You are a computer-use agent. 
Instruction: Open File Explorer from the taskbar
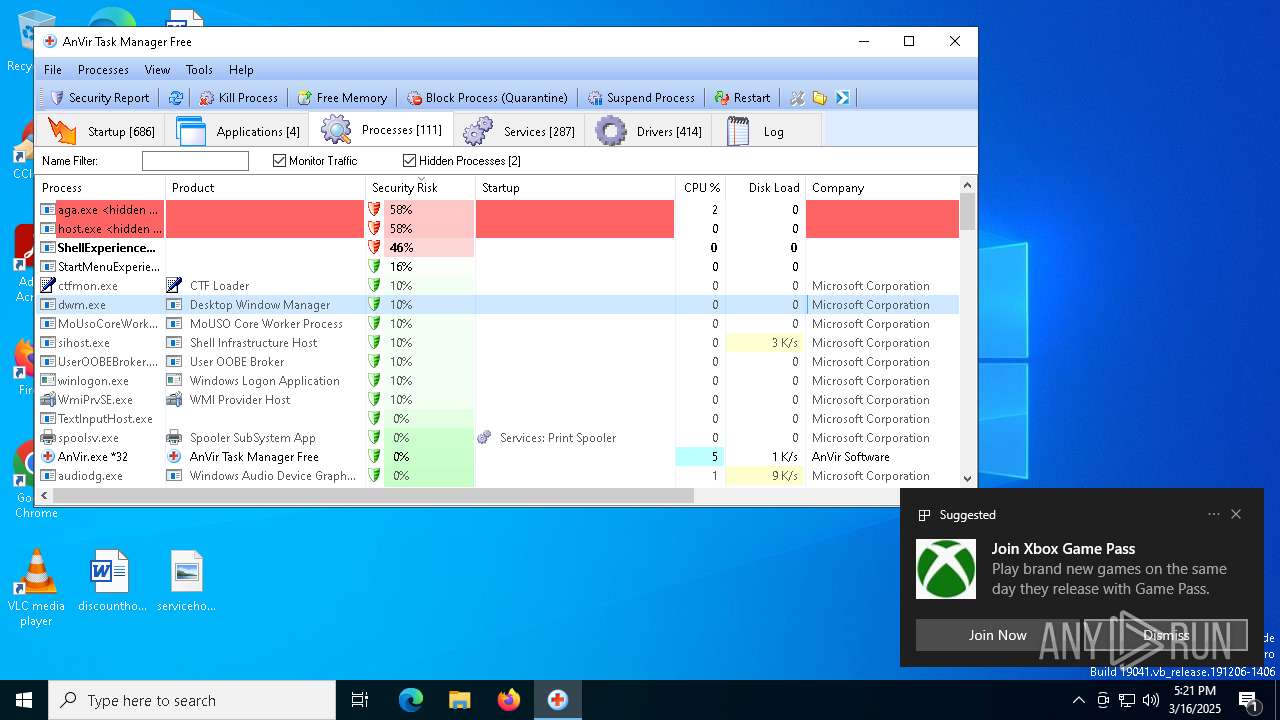coord(459,700)
